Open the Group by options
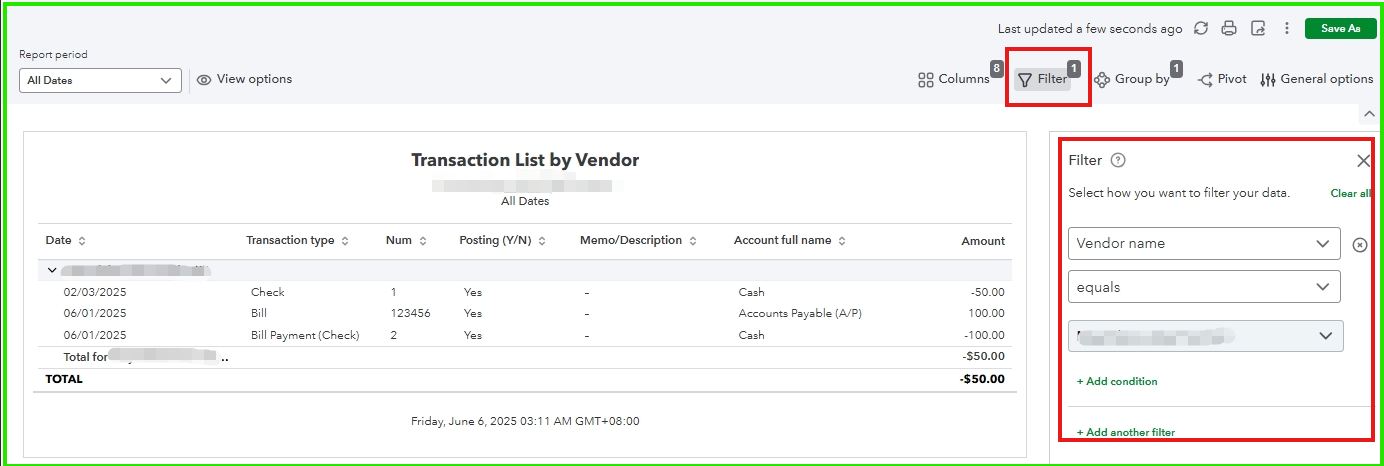The image size is (1384, 466). coord(1132,80)
